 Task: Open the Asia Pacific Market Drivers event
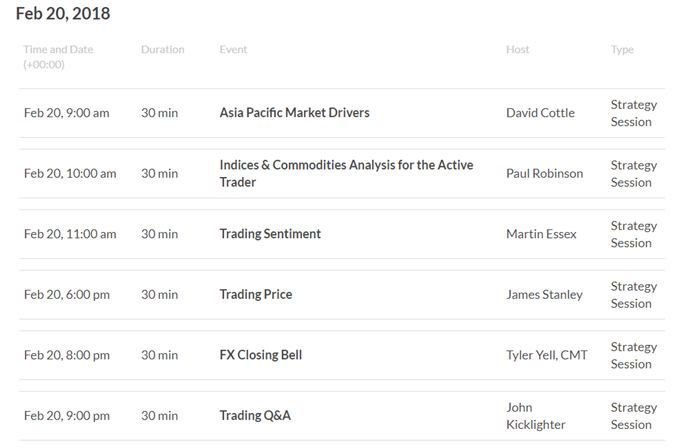click(x=294, y=113)
